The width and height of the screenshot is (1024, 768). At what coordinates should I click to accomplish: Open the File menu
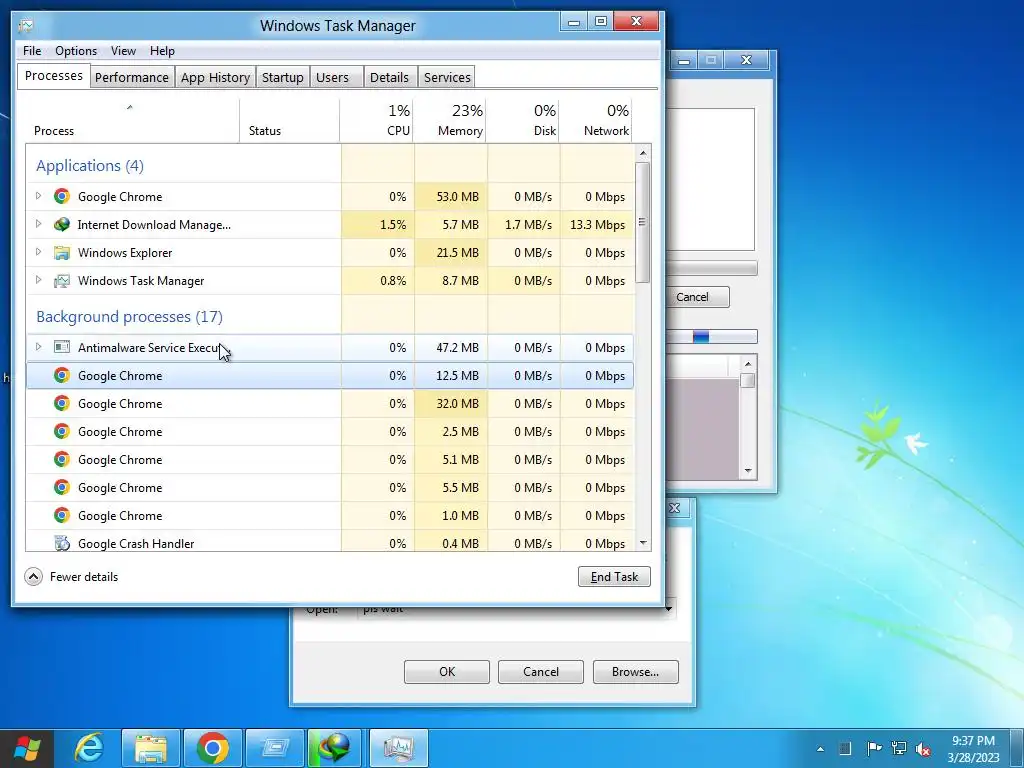click(32, 51)
